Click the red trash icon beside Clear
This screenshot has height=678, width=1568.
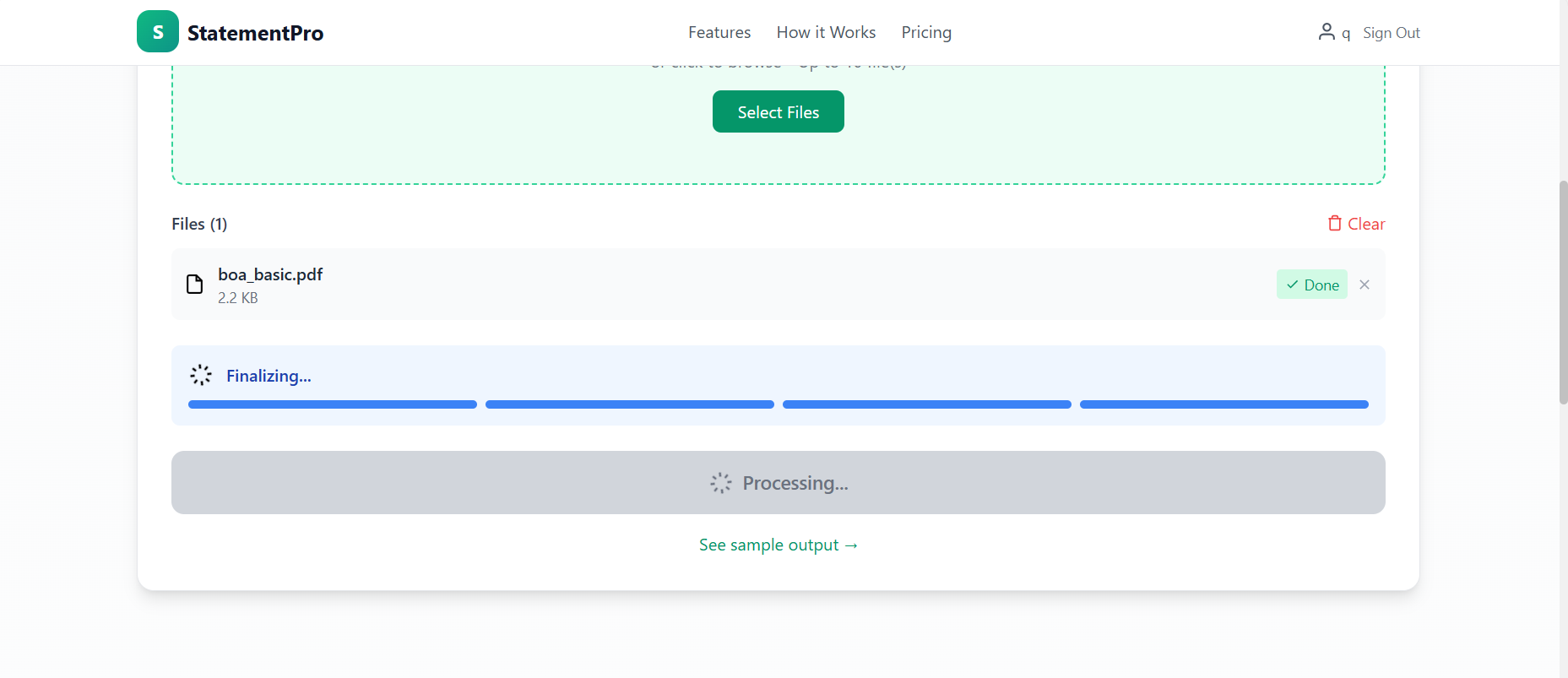[x=1335, y=223]
